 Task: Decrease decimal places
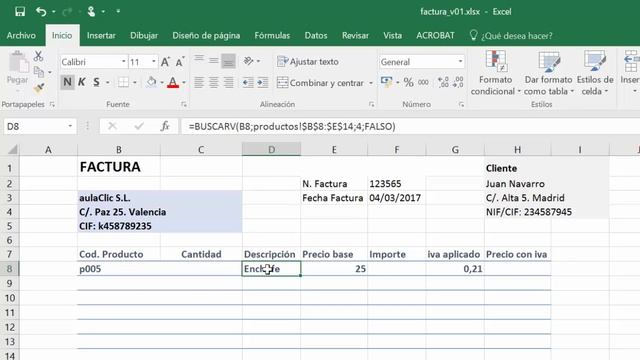(458, 82)
